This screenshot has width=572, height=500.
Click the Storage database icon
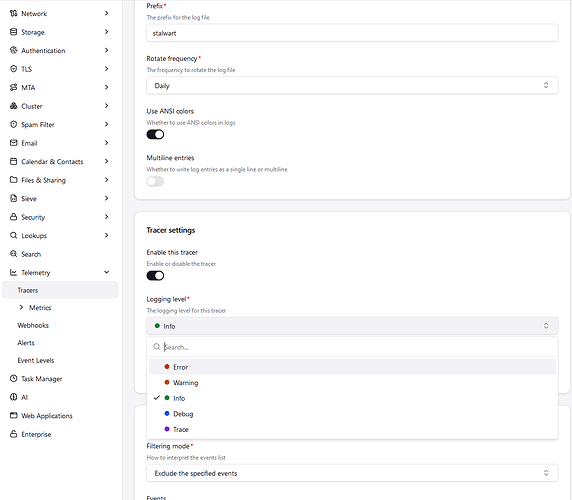click(x=13, y=32)
